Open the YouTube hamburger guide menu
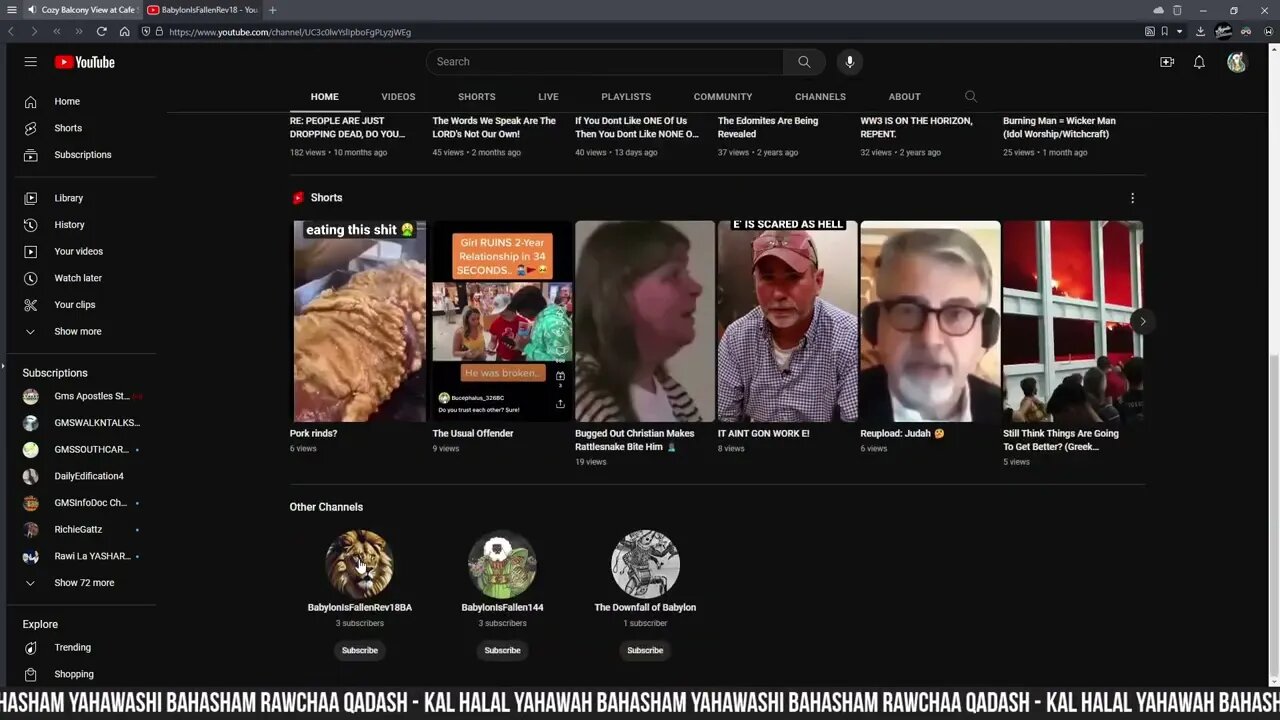Viewport: 1280px width, 720px height. (x=31, y=62)
